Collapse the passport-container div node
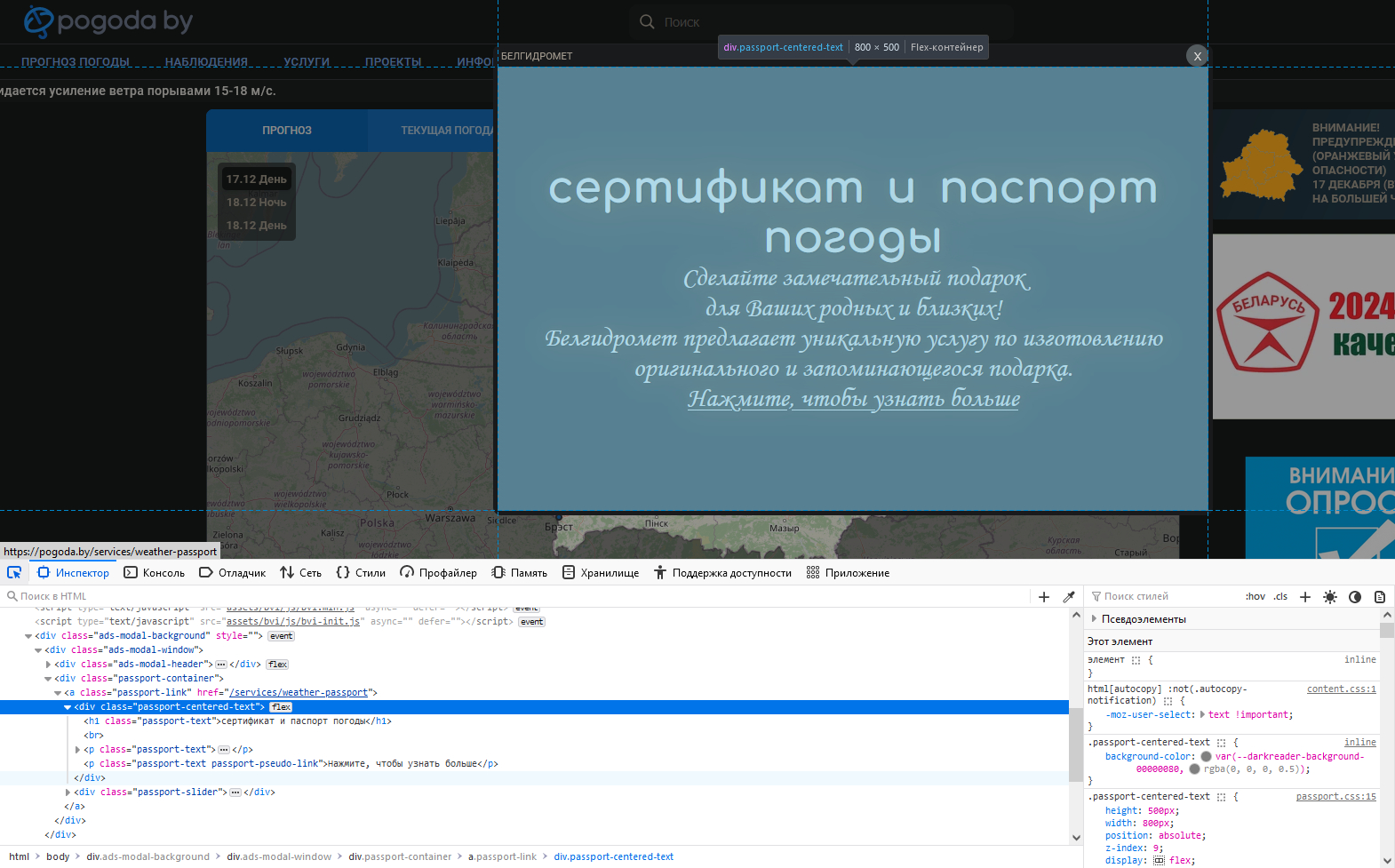The height and width of the screenshot is (868, 1395). point(48,679)
